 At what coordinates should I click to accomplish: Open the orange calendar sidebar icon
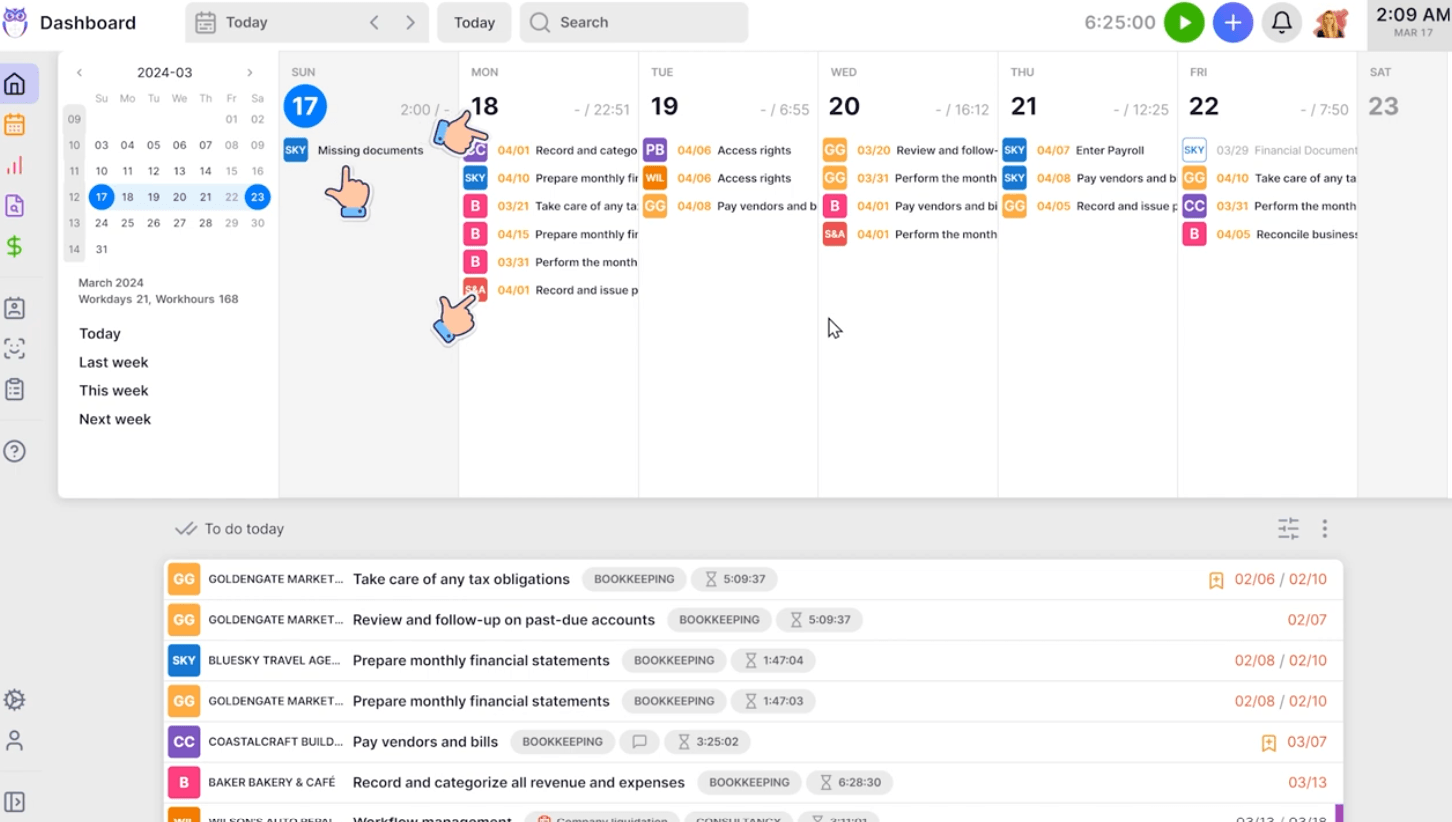(15, 125)
